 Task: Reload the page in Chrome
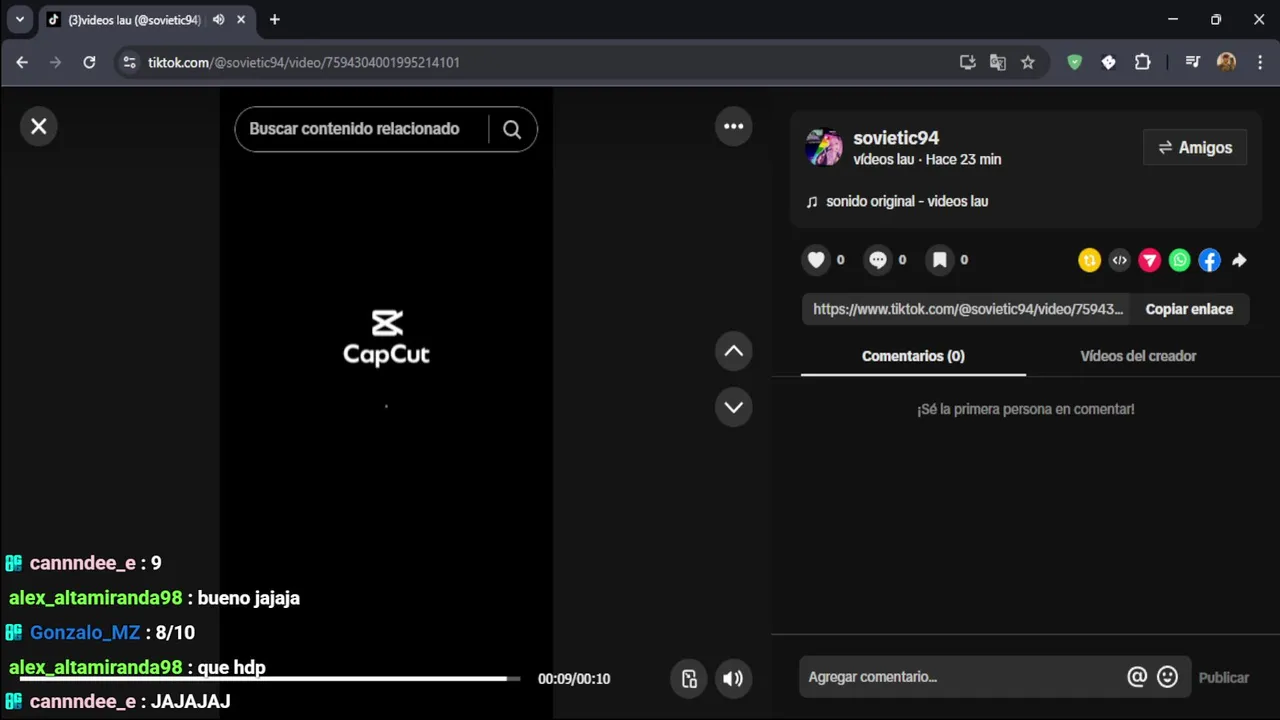tap(89, 62)
